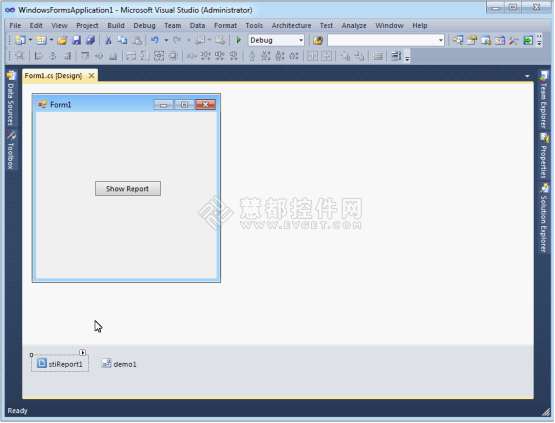Screen dimensions: 555x423
Task: Open the Edit menu
Action: point(36,25)
